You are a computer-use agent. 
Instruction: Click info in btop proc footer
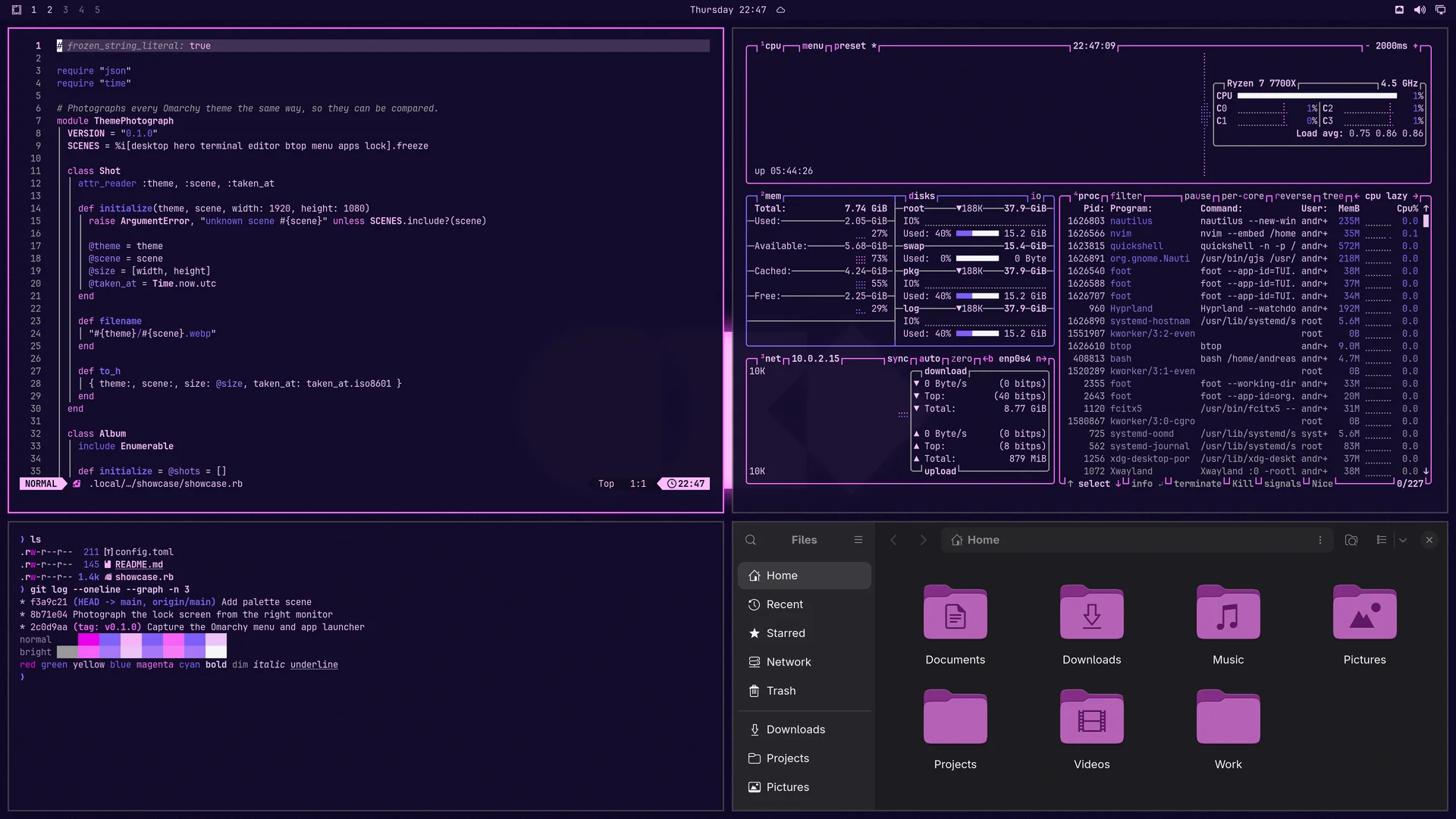click(1141, 484)
